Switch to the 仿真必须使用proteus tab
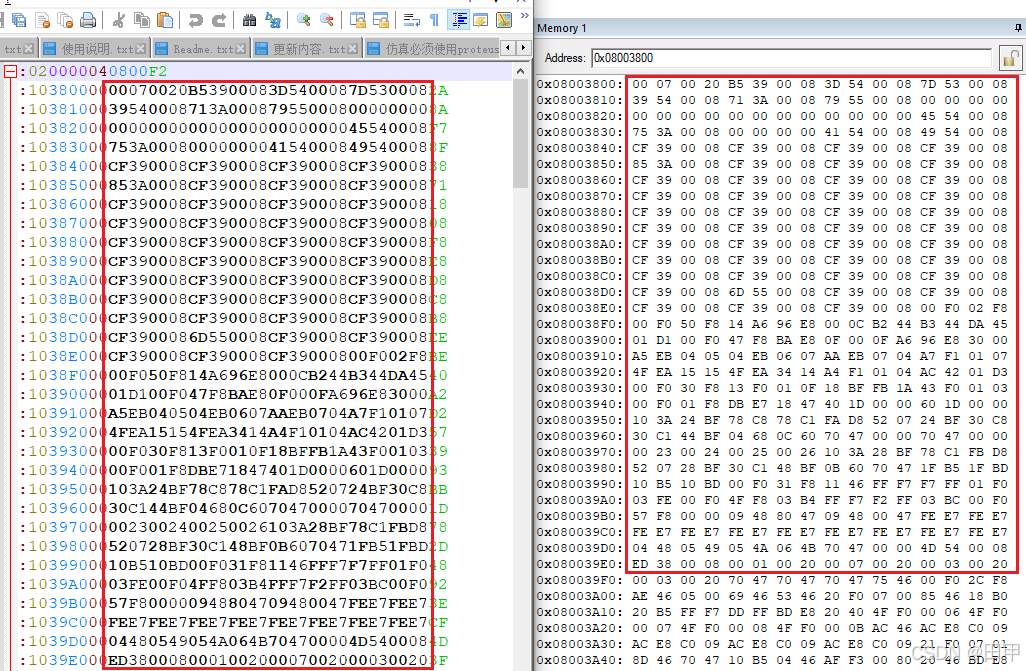The height and width of the screenshot is (671, 1026). (433, 48)
